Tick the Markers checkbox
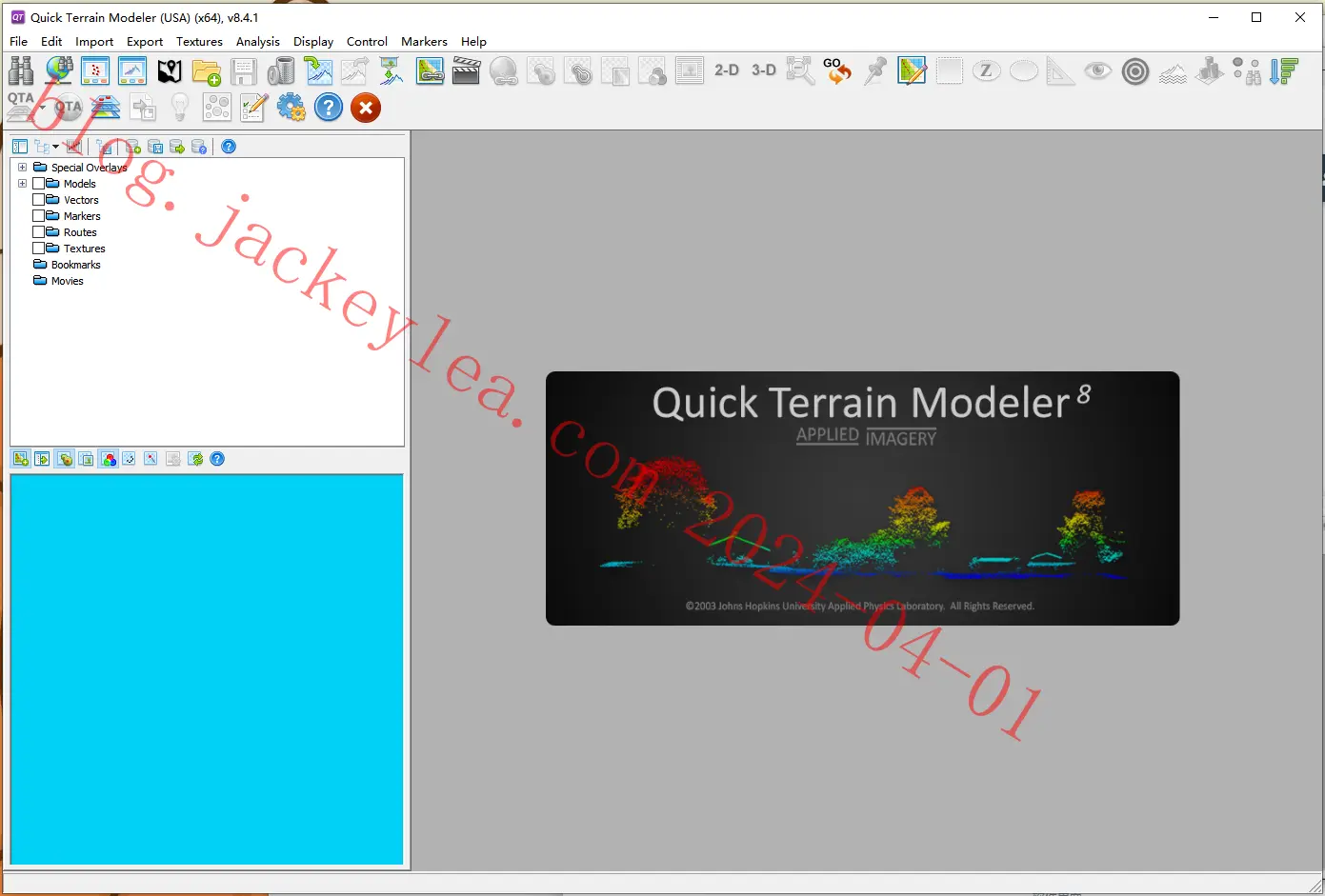 tap(39, 216)
